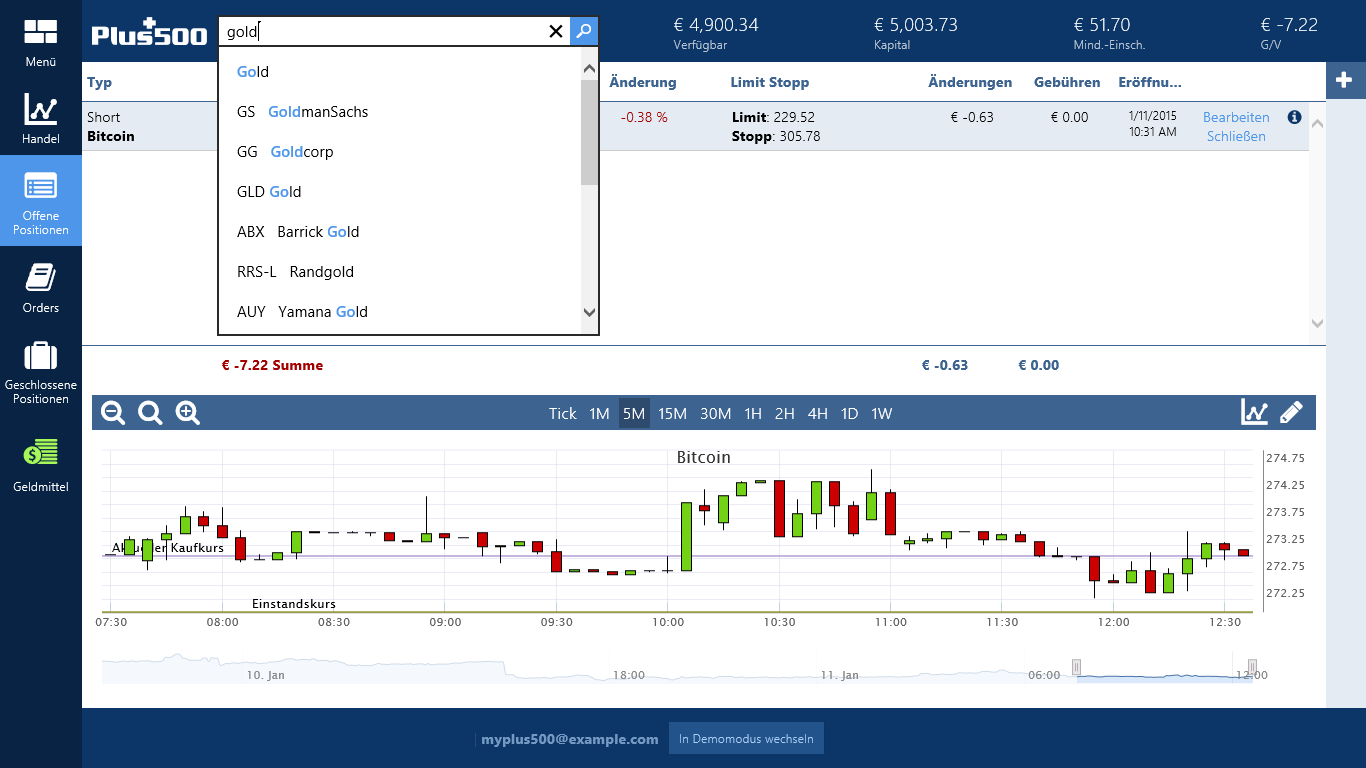The width and height of the screenshot is (1366, 768).
Task: Switch chart to 15M timeframe
Action: (672, 413)
